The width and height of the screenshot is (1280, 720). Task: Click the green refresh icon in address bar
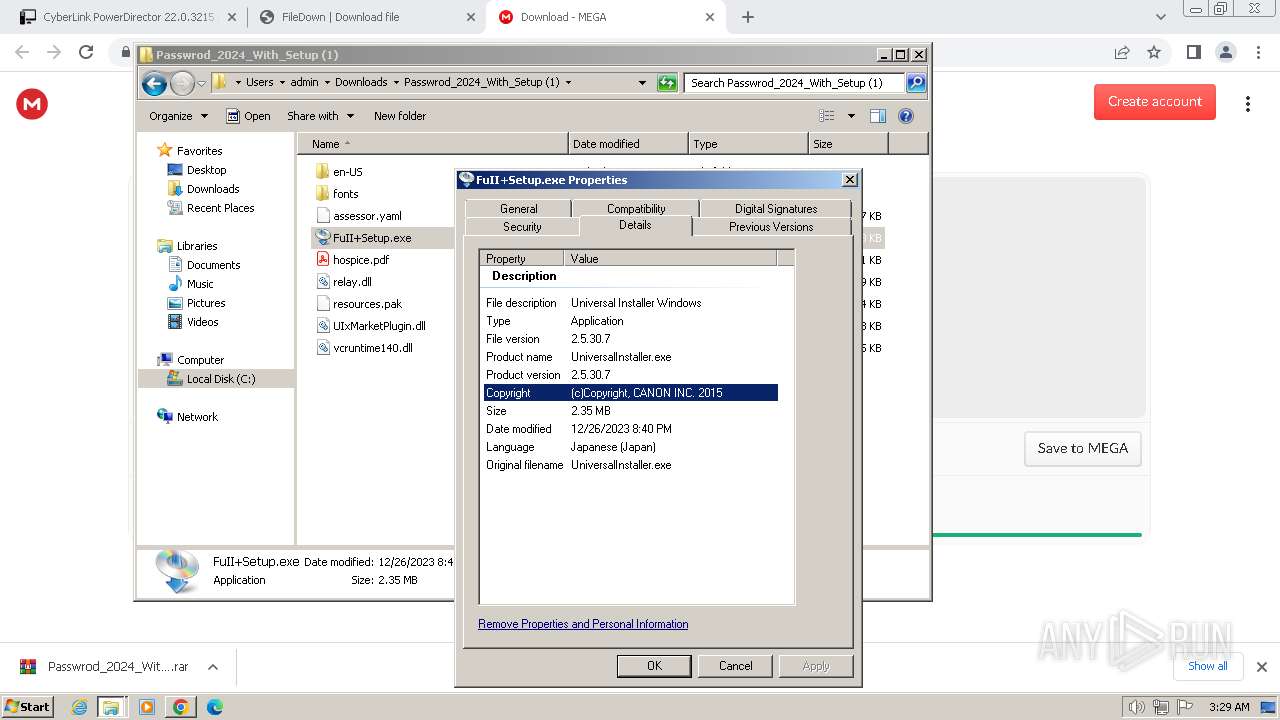click(667, 83)
